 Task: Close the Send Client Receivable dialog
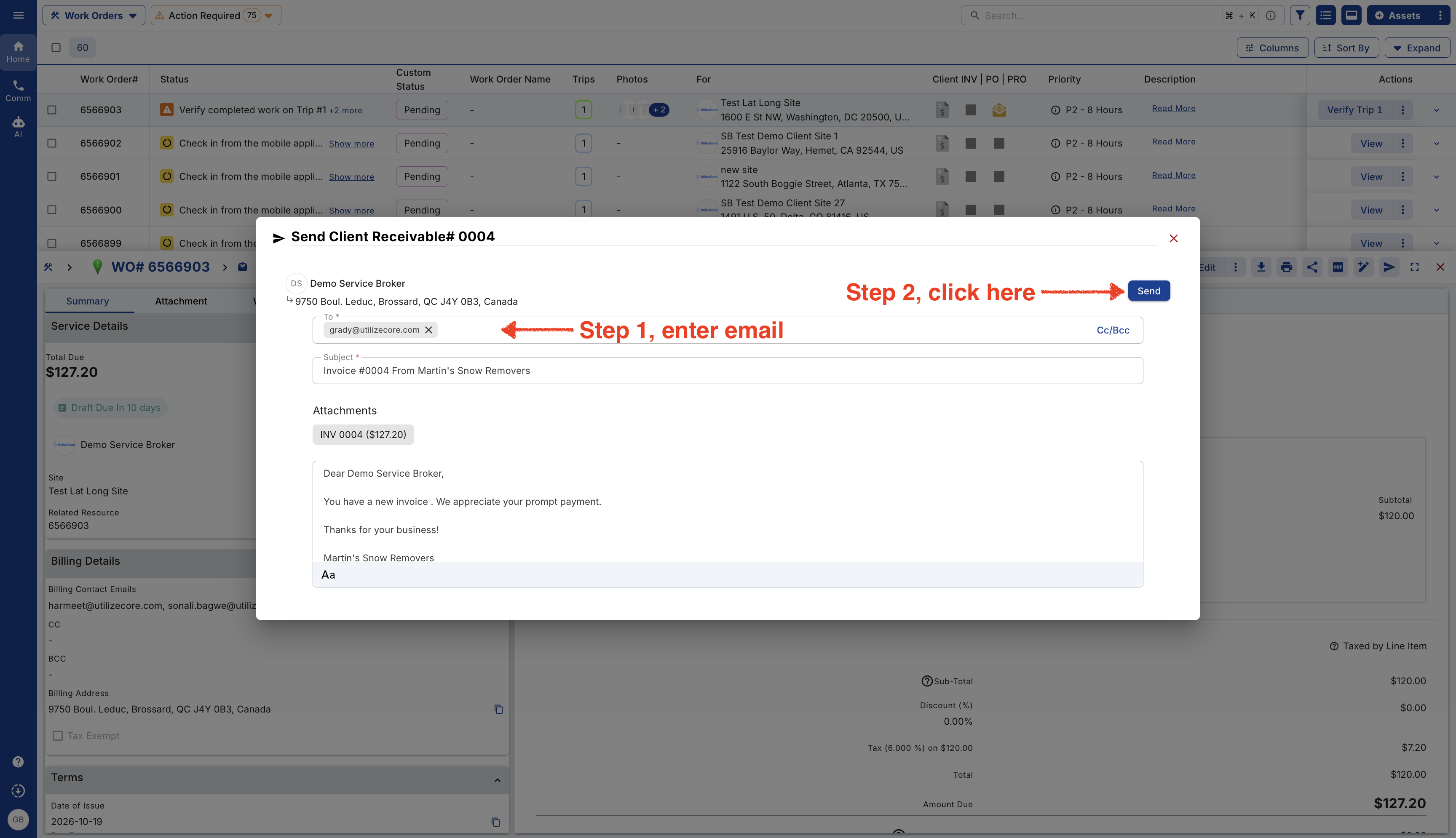point(1173,238)
